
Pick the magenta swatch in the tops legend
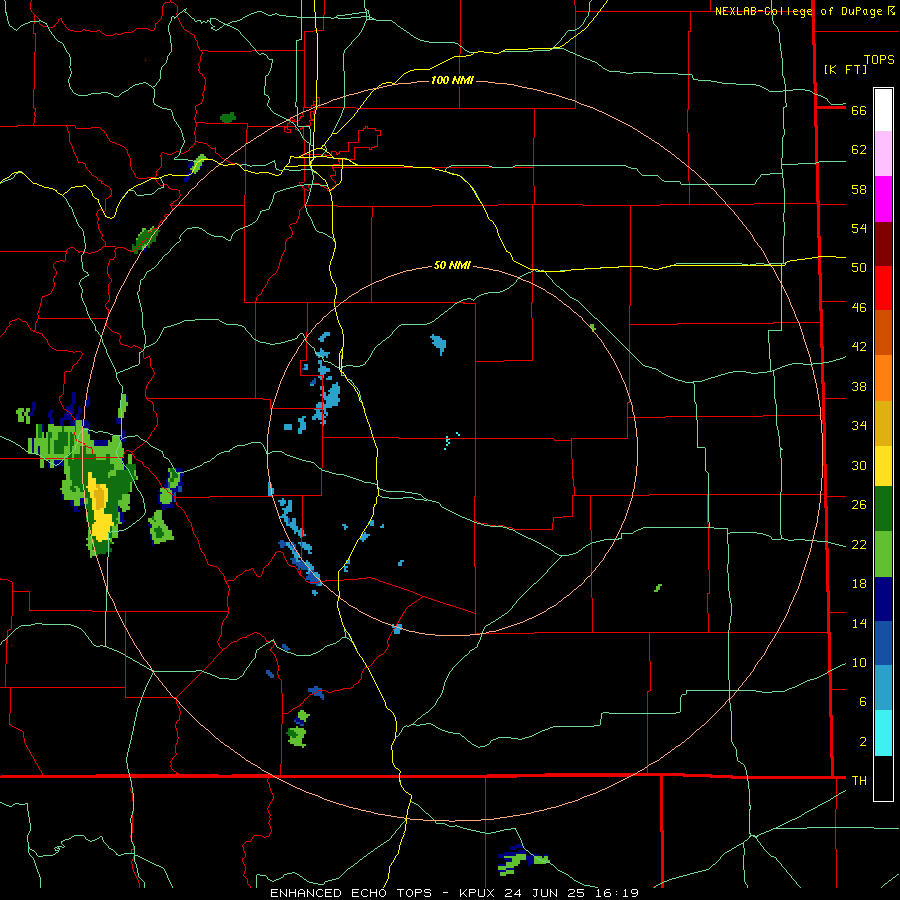[883, 199]
